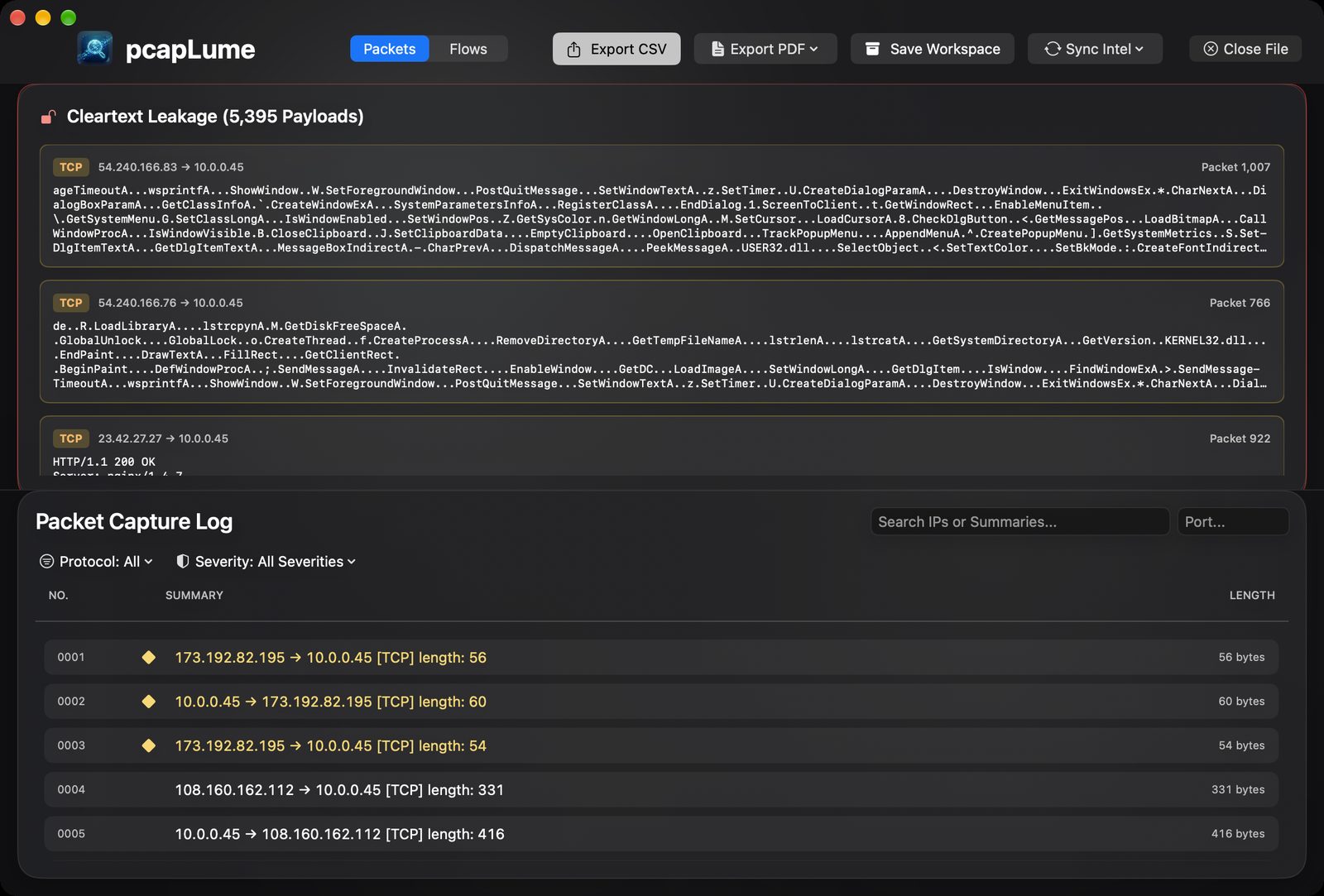Viewport: 1324px width, 896px height.
Task: Select packet row 10.0.0.45 length: 416
Action: [661, 834]
